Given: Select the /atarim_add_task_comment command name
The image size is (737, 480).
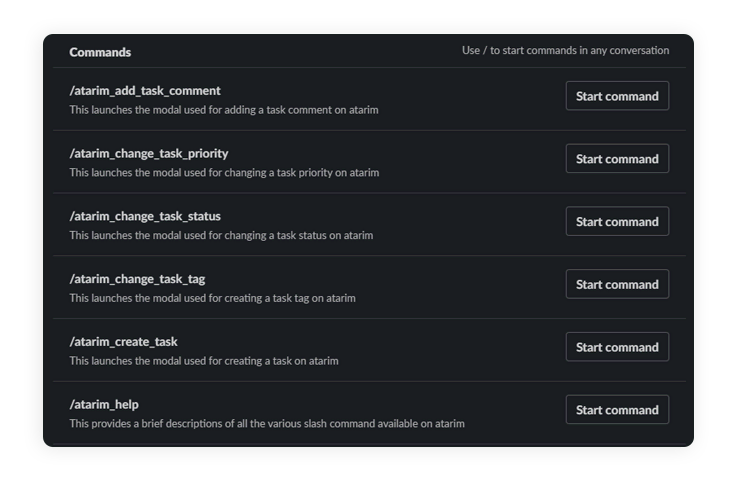Looking at the screenshot, I should coord(145,91).
